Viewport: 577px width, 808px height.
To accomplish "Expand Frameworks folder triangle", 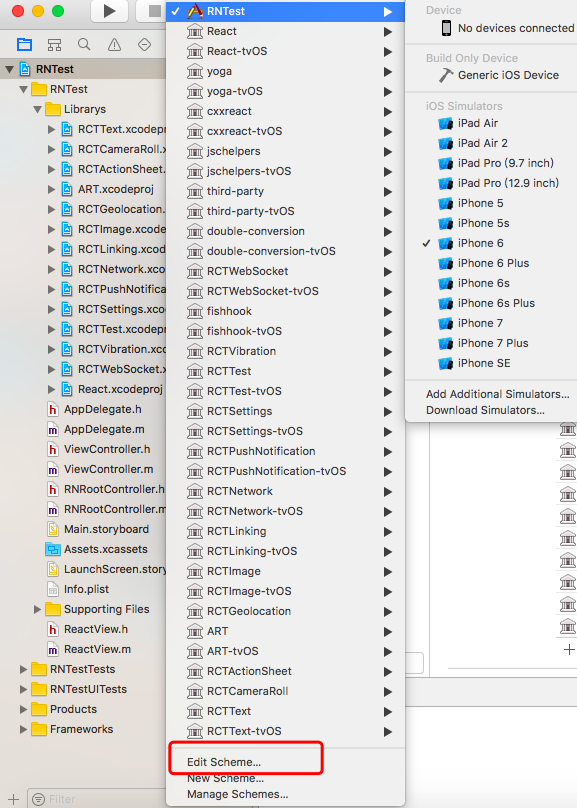I will (23, 729).
